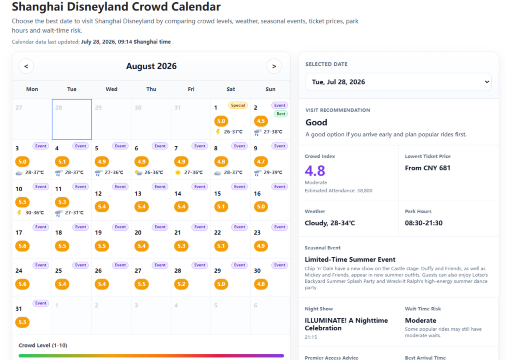The image size is (506, 360).
Task: Click the 'Cloudy, 28-34°C' weather text
Action: click(330, 223)
